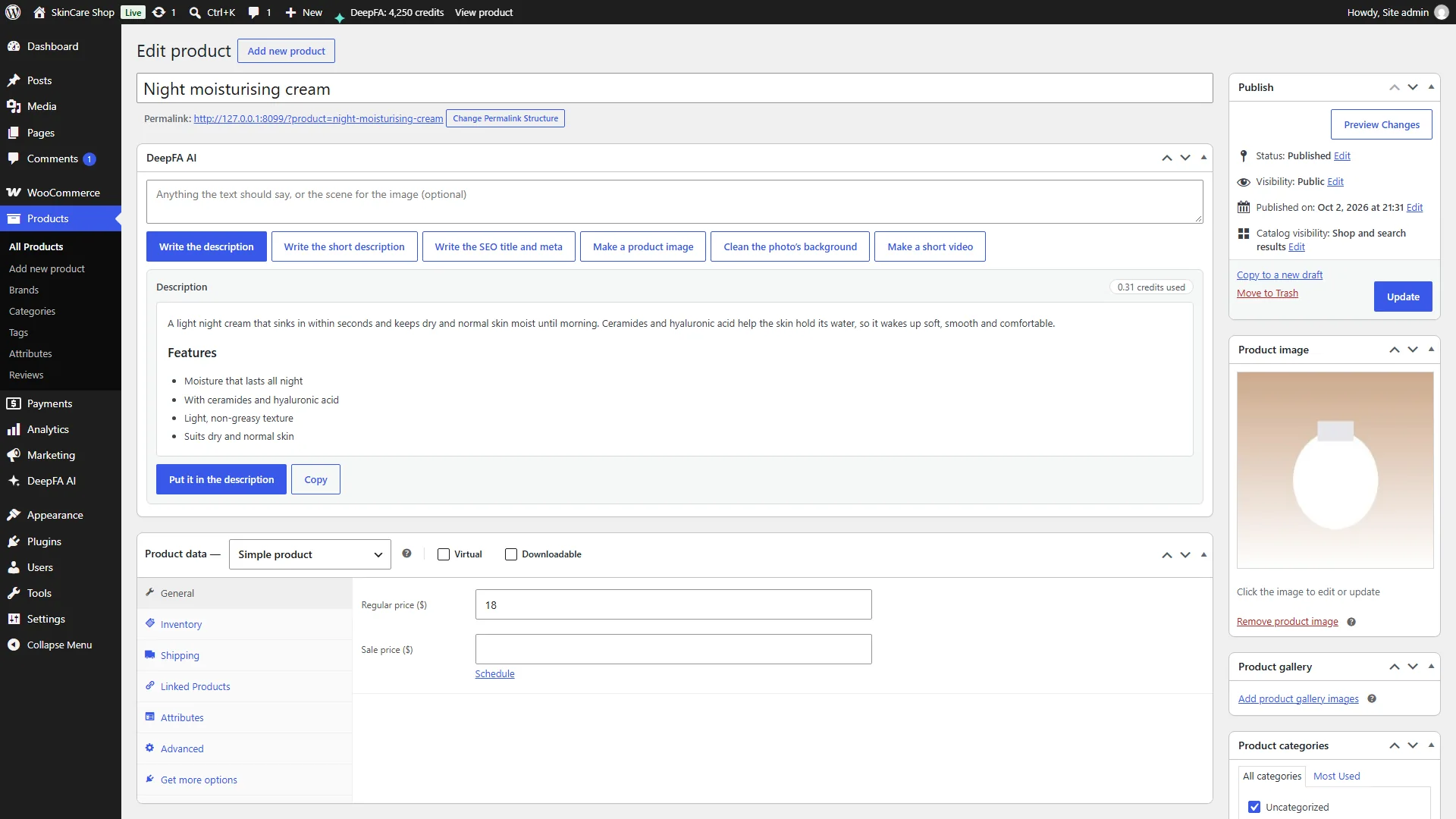Open the Shipping tab
The image size is (1456, 819).
245,655
